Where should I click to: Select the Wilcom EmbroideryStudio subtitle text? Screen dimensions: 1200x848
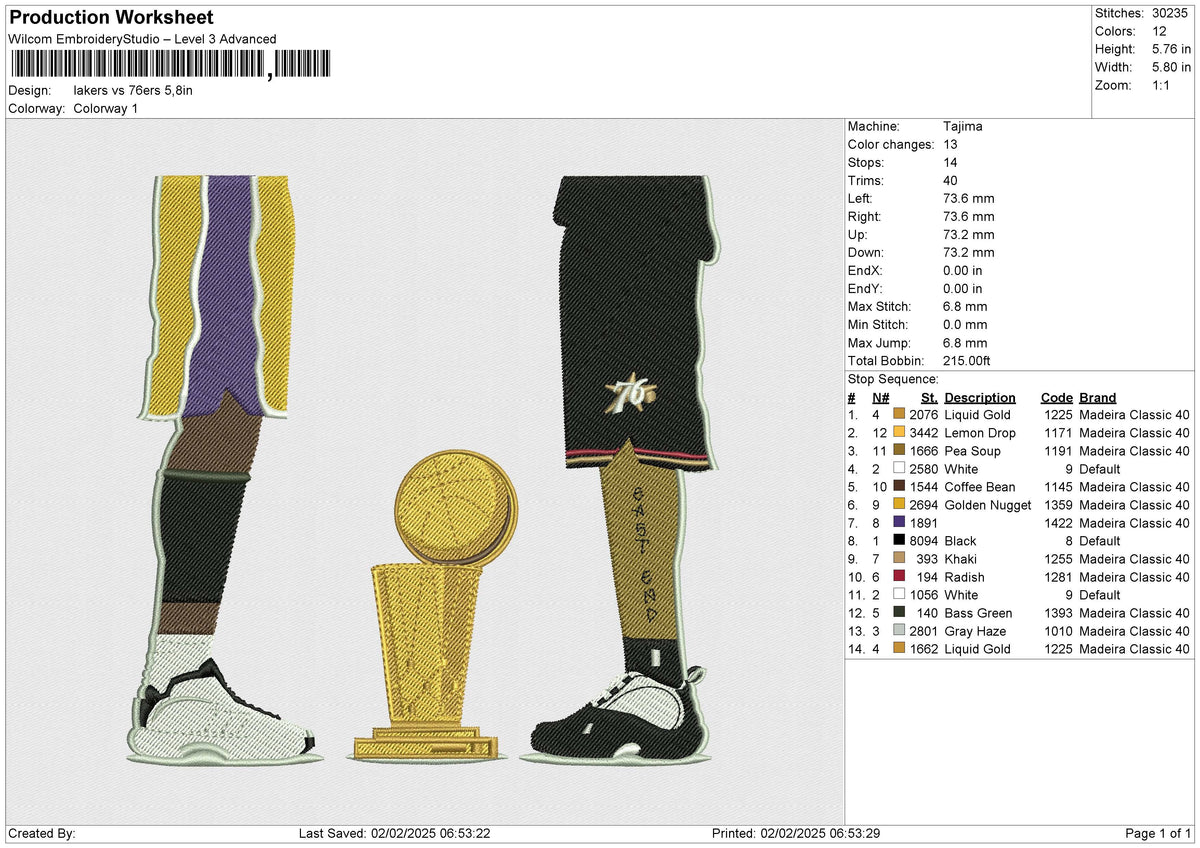pos(142,39)
